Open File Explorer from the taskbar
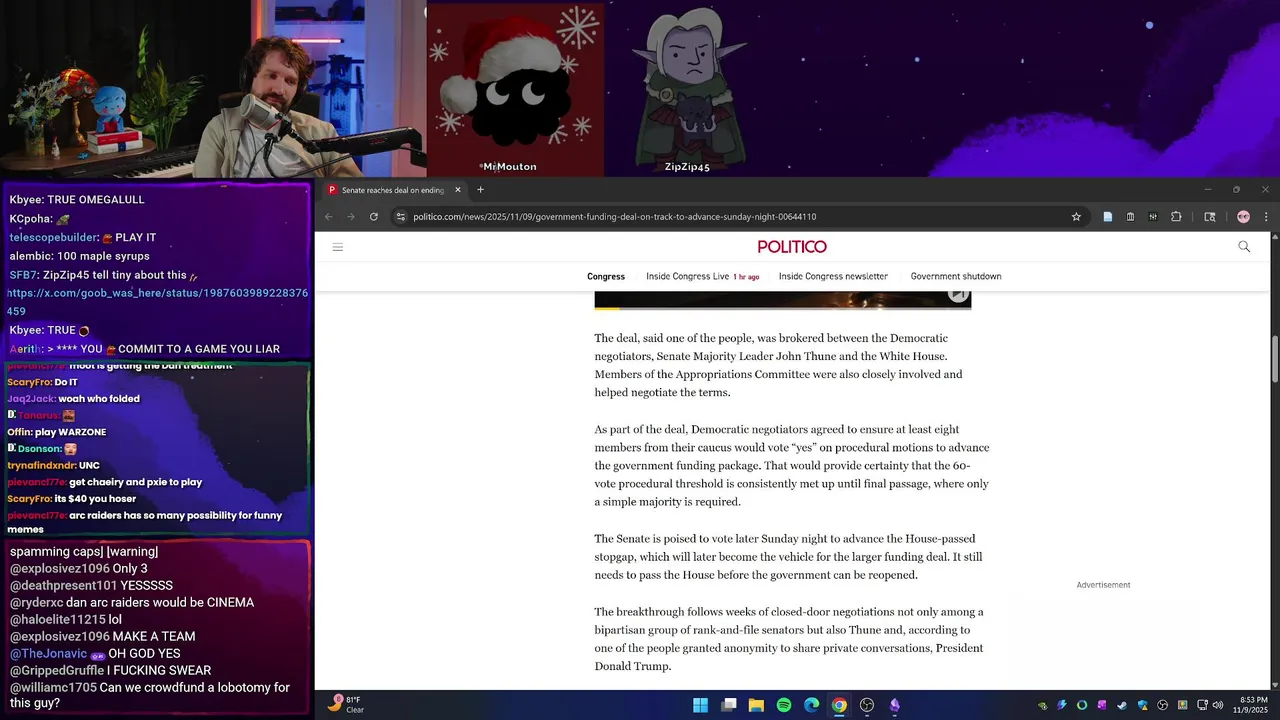Screen dimensions: 1280x720 pos(756,705)
